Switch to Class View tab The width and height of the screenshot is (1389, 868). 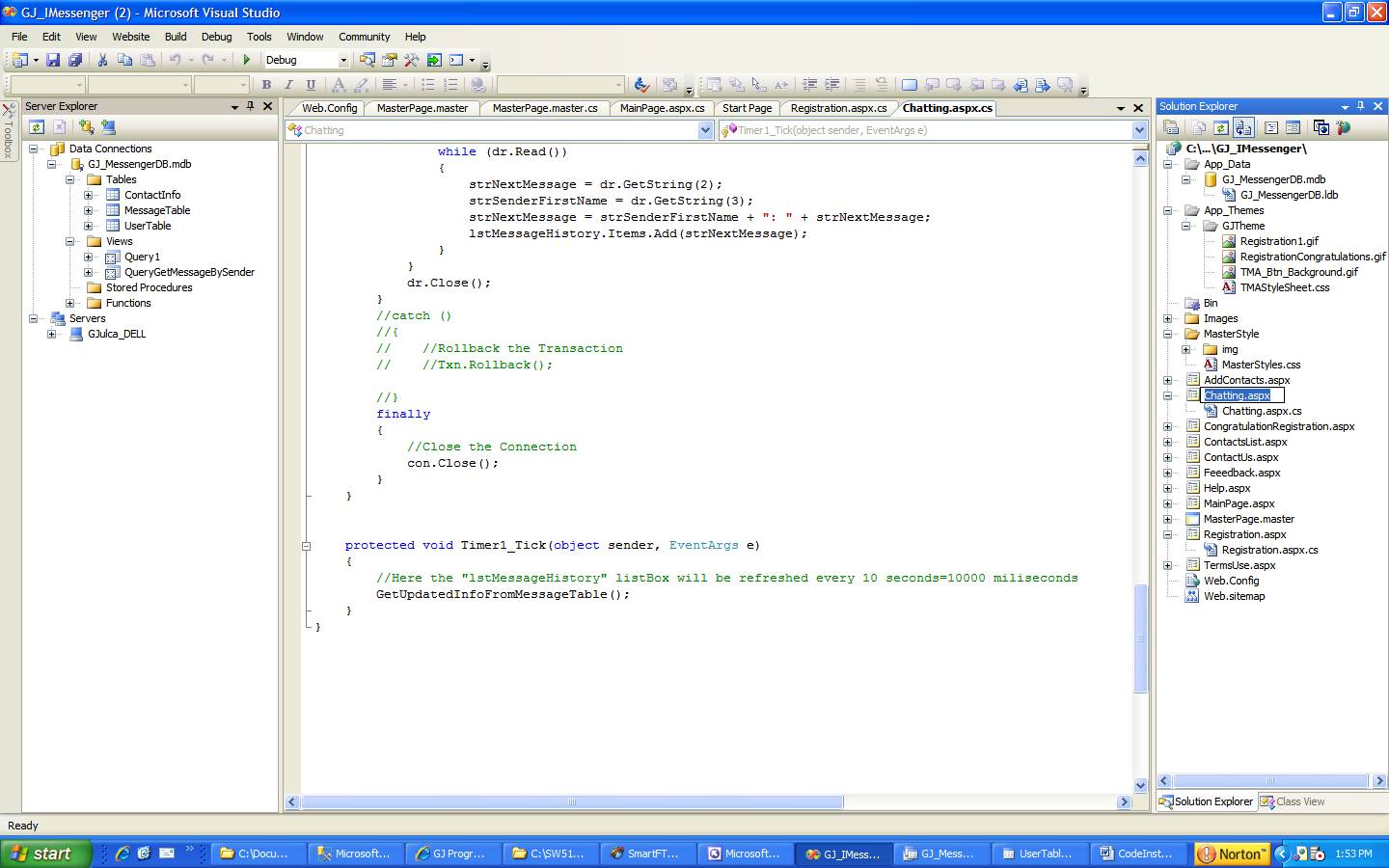(x=1293, y=801)
